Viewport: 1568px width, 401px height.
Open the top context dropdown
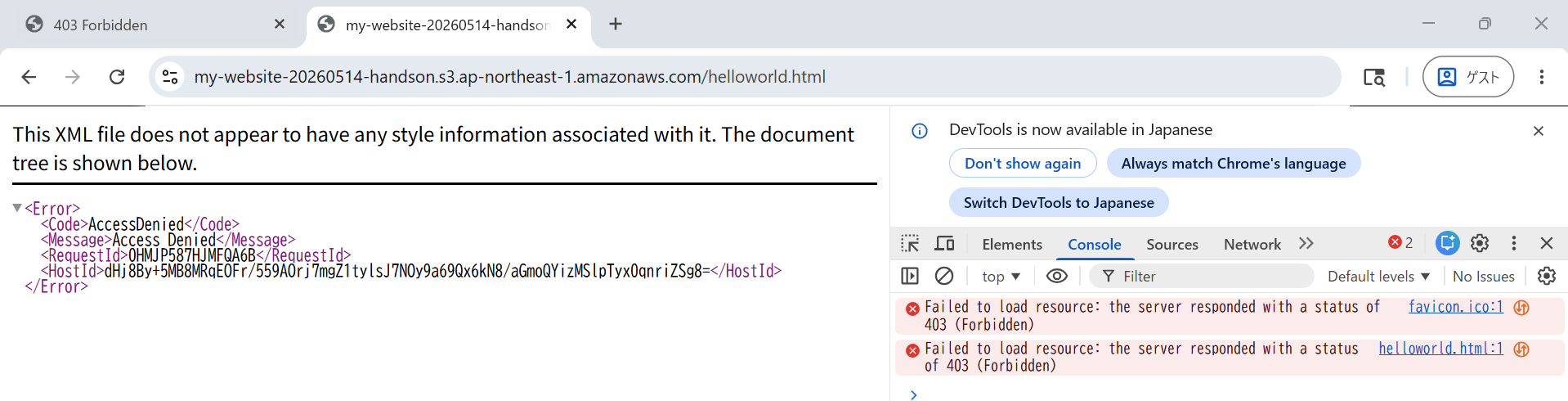point(1001,277)
